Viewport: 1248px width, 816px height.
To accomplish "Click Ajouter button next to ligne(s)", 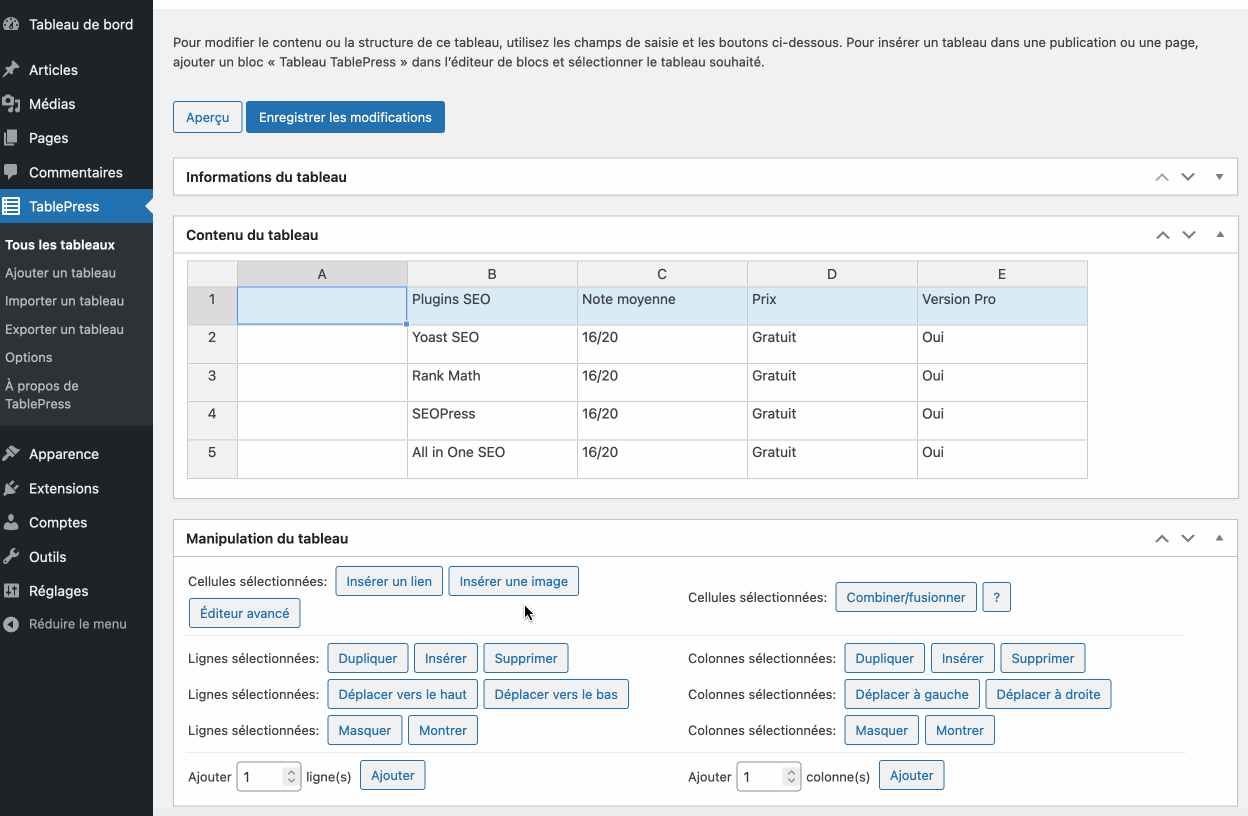I will click(x=393, y=775).
